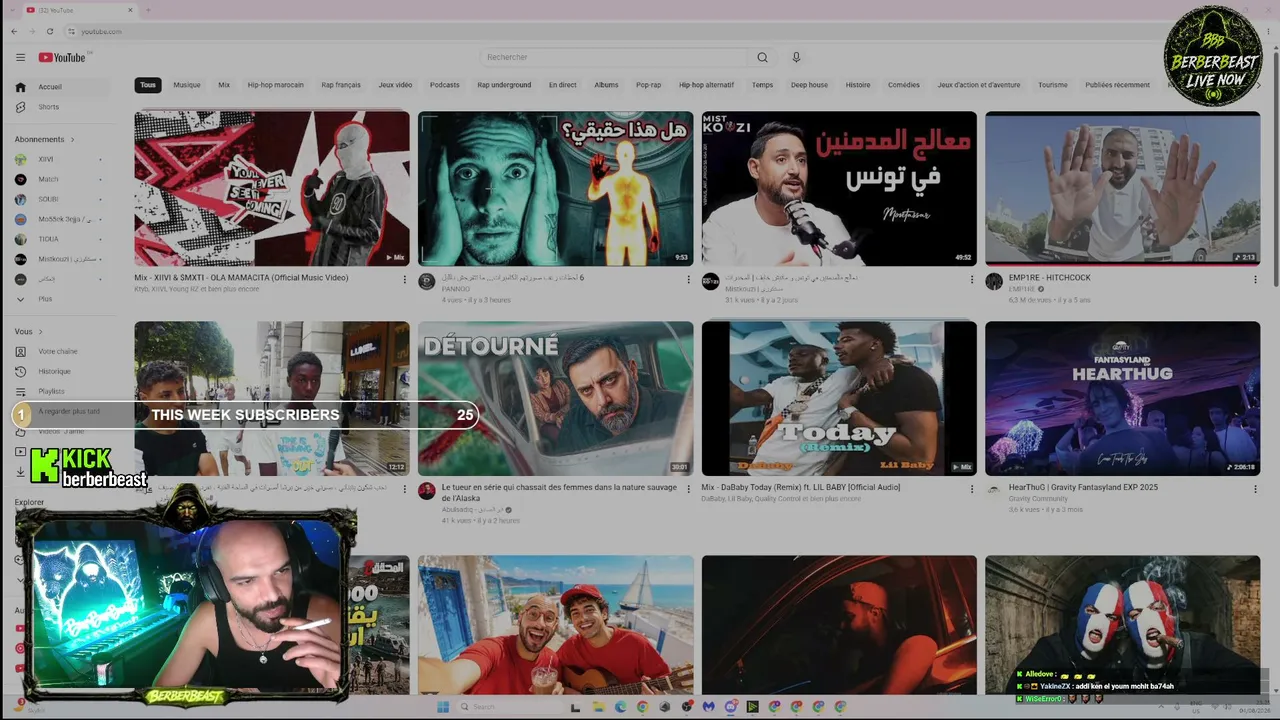Play the HEARTHUG Fantasyland thumbnail

click(x=1122, y=398)
